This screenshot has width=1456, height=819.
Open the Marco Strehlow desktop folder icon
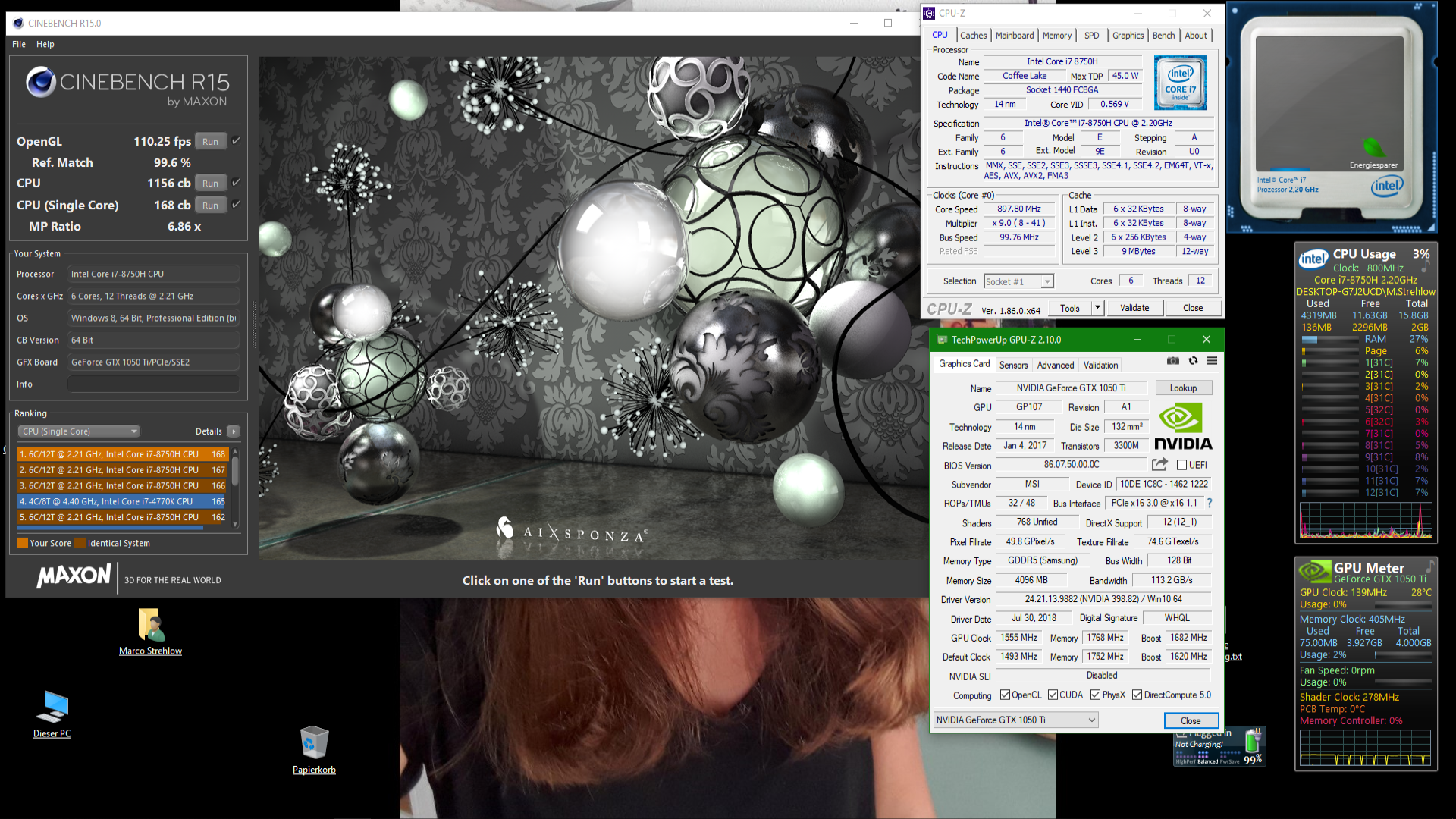150,626
